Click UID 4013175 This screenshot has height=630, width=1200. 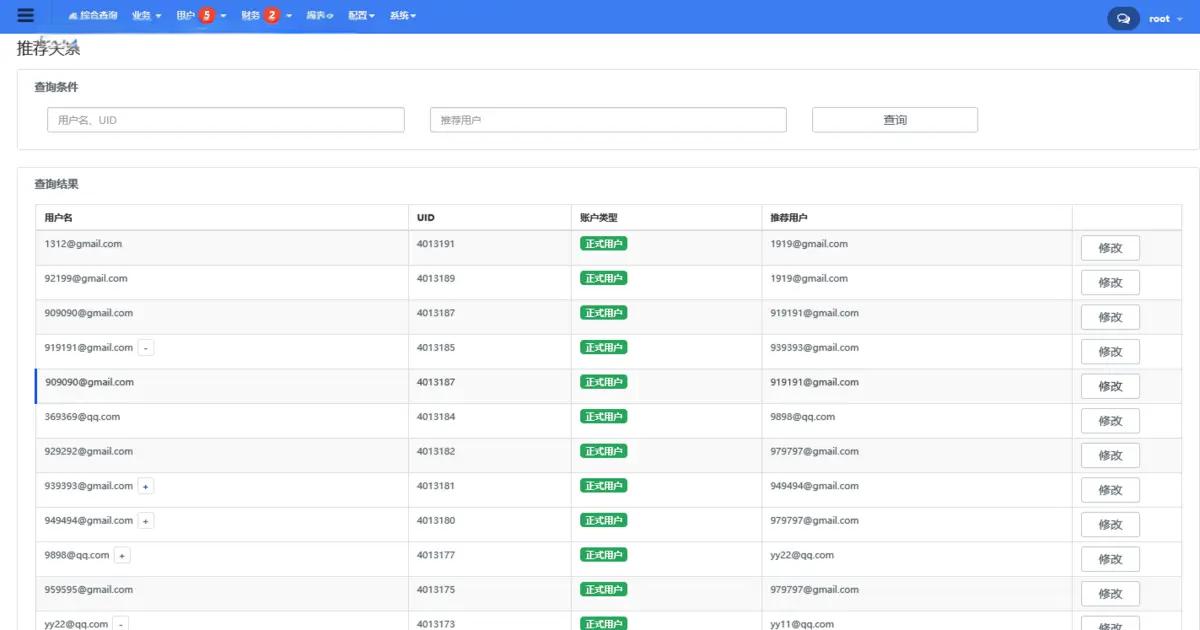(436, 590)
